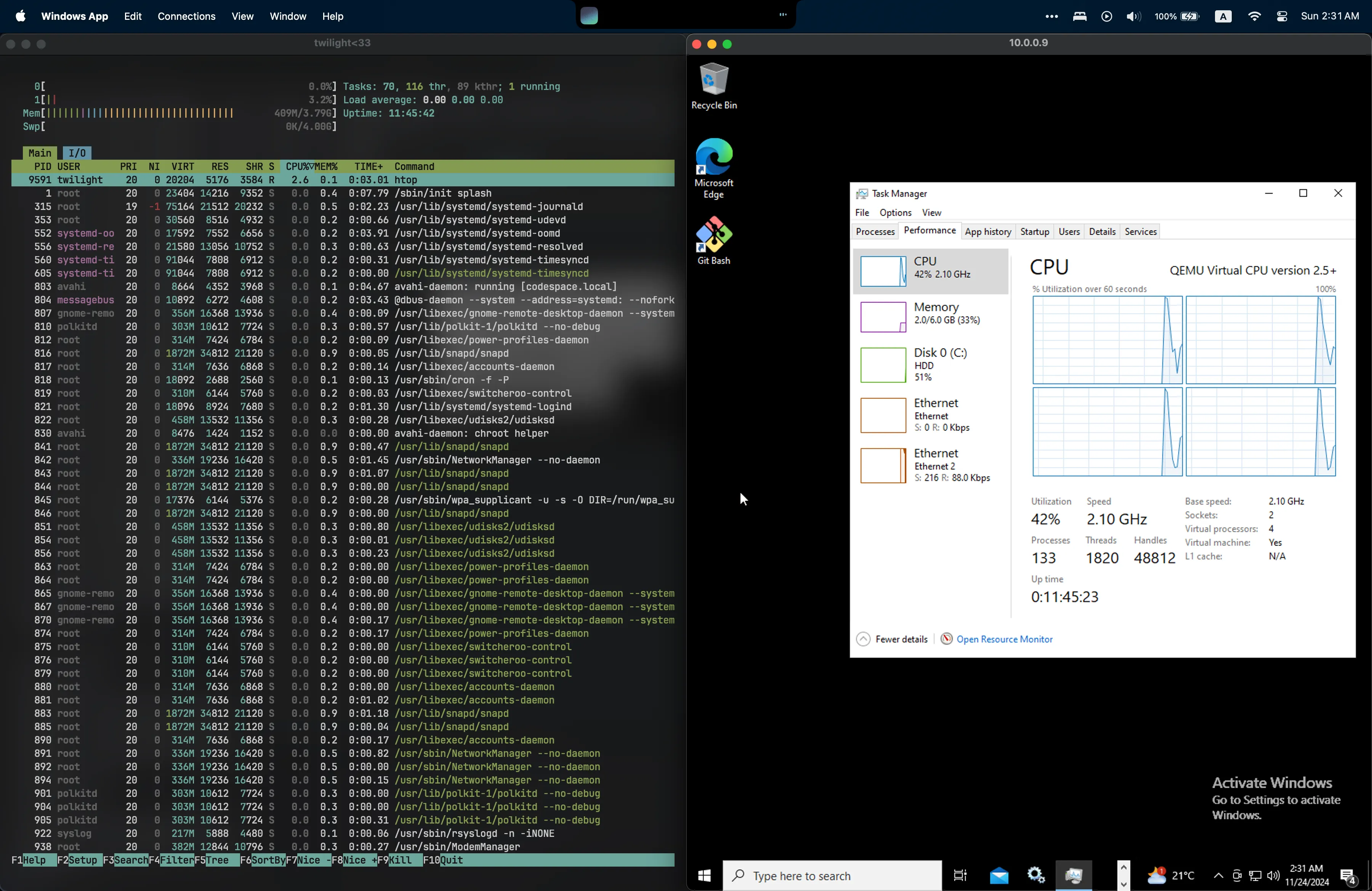
Task: Open Task Manager's View menu
Action: 931,213
